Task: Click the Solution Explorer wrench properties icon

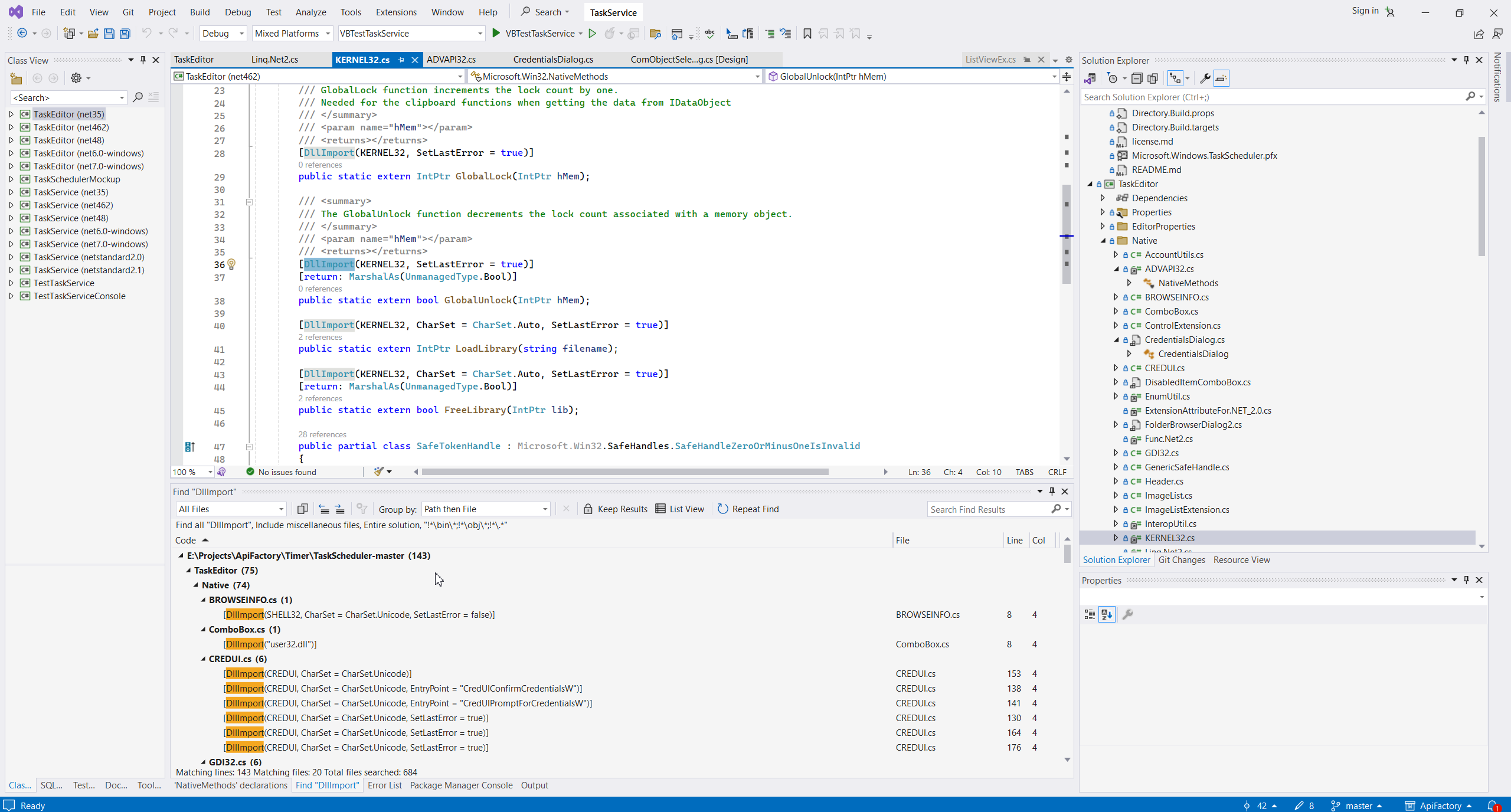Action: tap(1205, 78)
